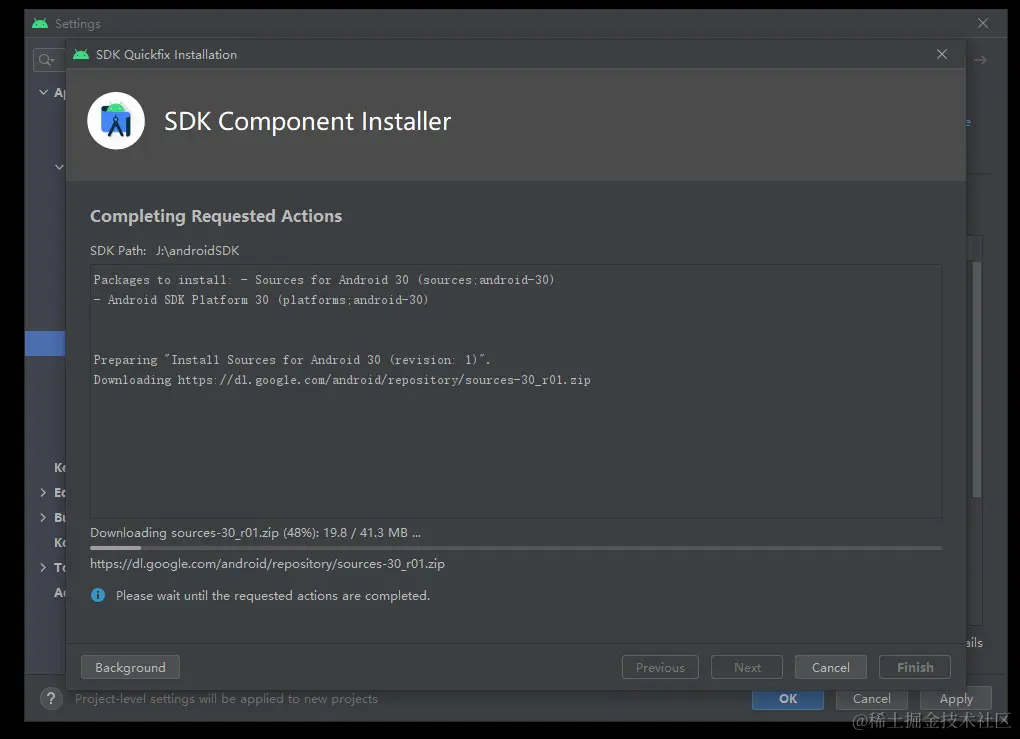Click the Settings title bar Android icon
Viewport: 1020px width, 739px height.
[40, 23]
